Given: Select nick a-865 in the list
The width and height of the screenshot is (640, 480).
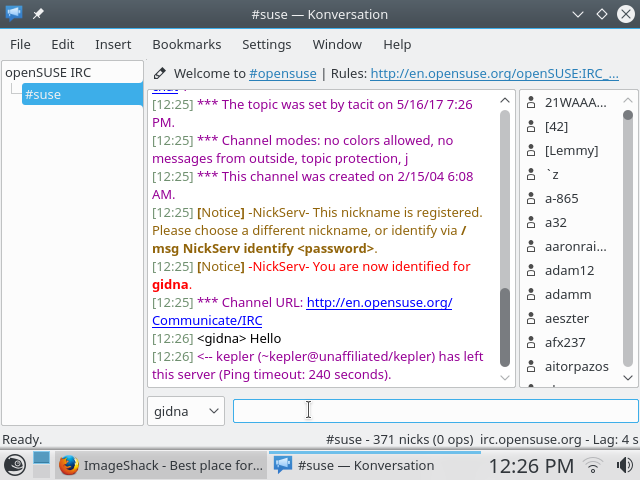Looking at the screenshot, I should pos(561,199).
